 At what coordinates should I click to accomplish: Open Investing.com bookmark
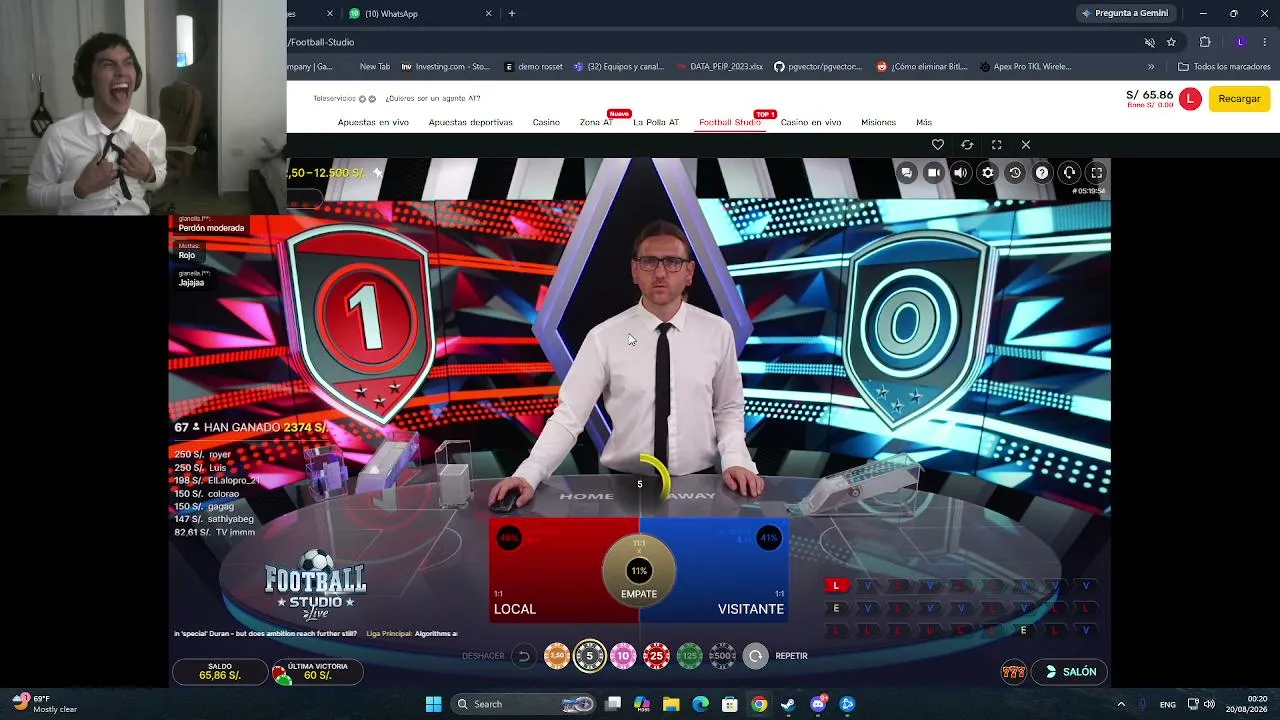pos(446,67)
